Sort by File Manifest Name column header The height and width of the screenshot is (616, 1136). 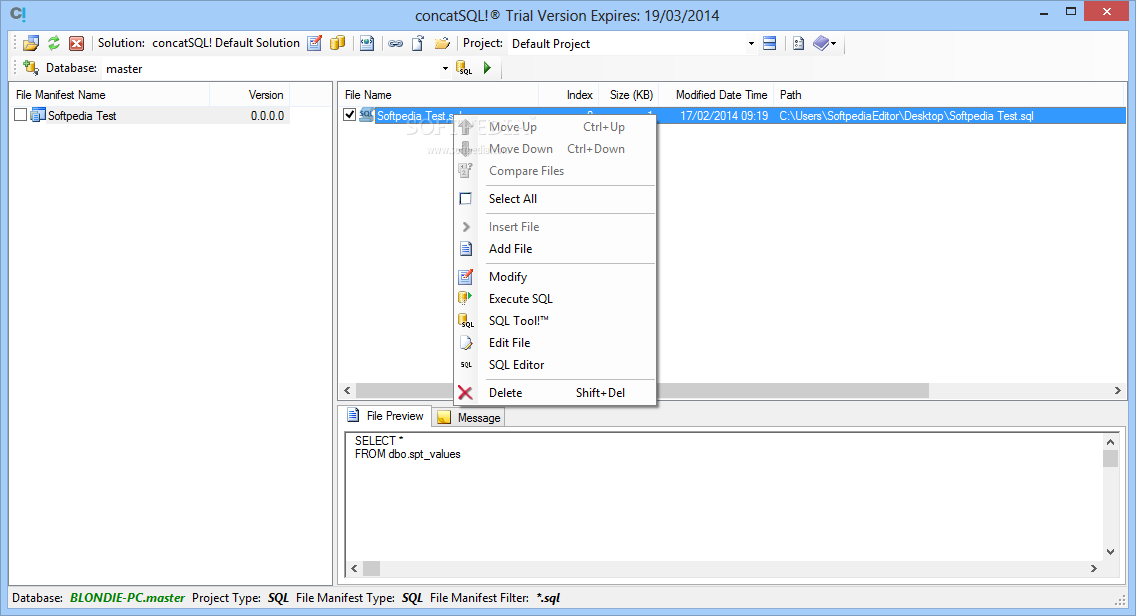(110, 95)
